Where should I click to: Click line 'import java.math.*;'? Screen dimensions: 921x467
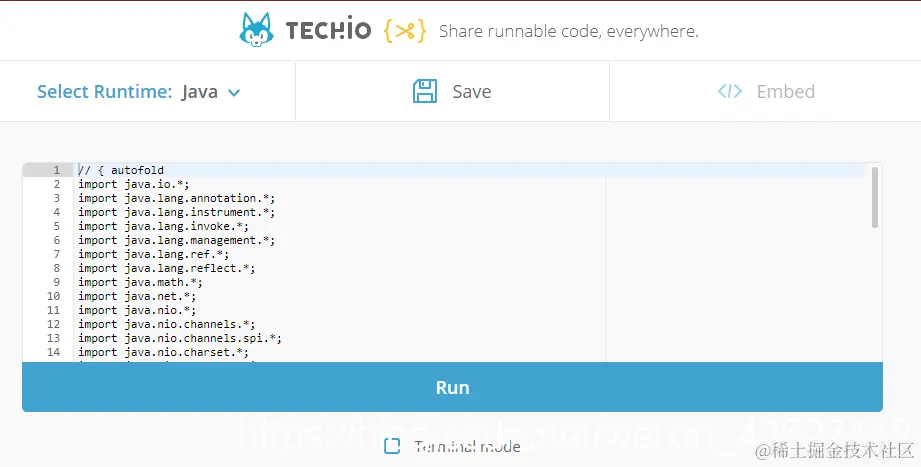140,283
